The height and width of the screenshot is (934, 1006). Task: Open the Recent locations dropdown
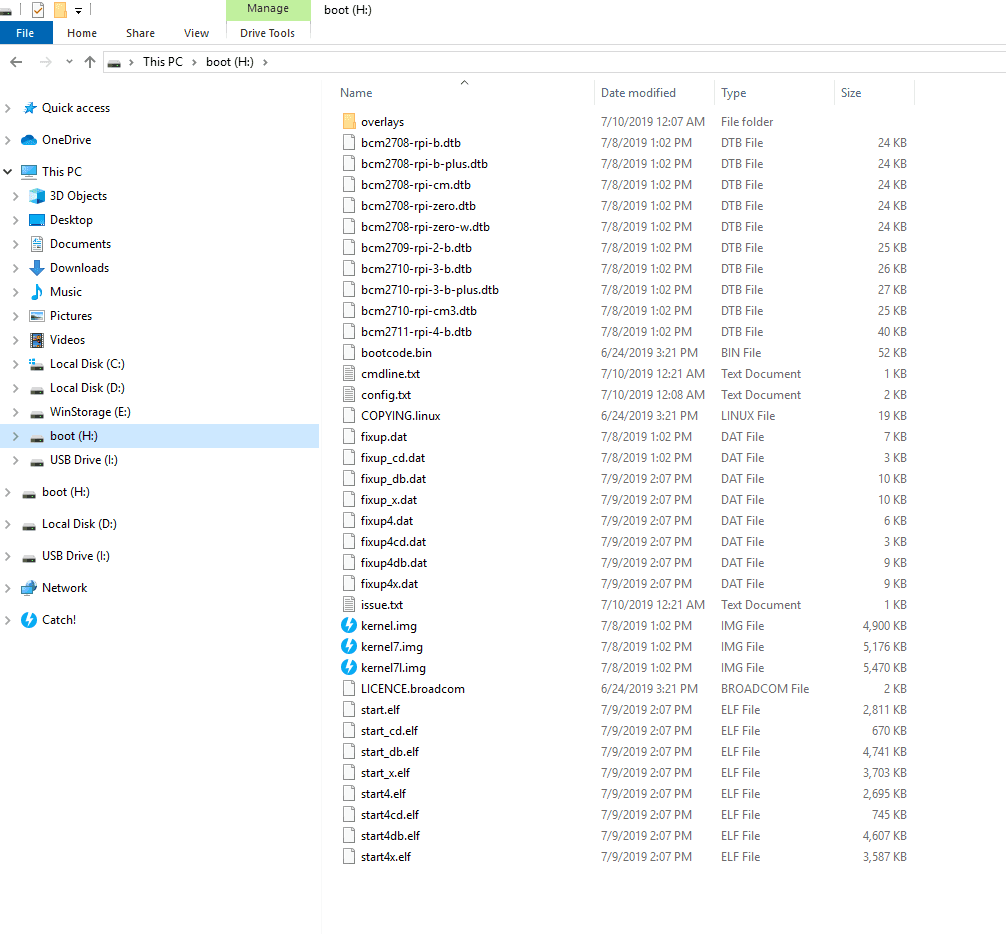69,62
